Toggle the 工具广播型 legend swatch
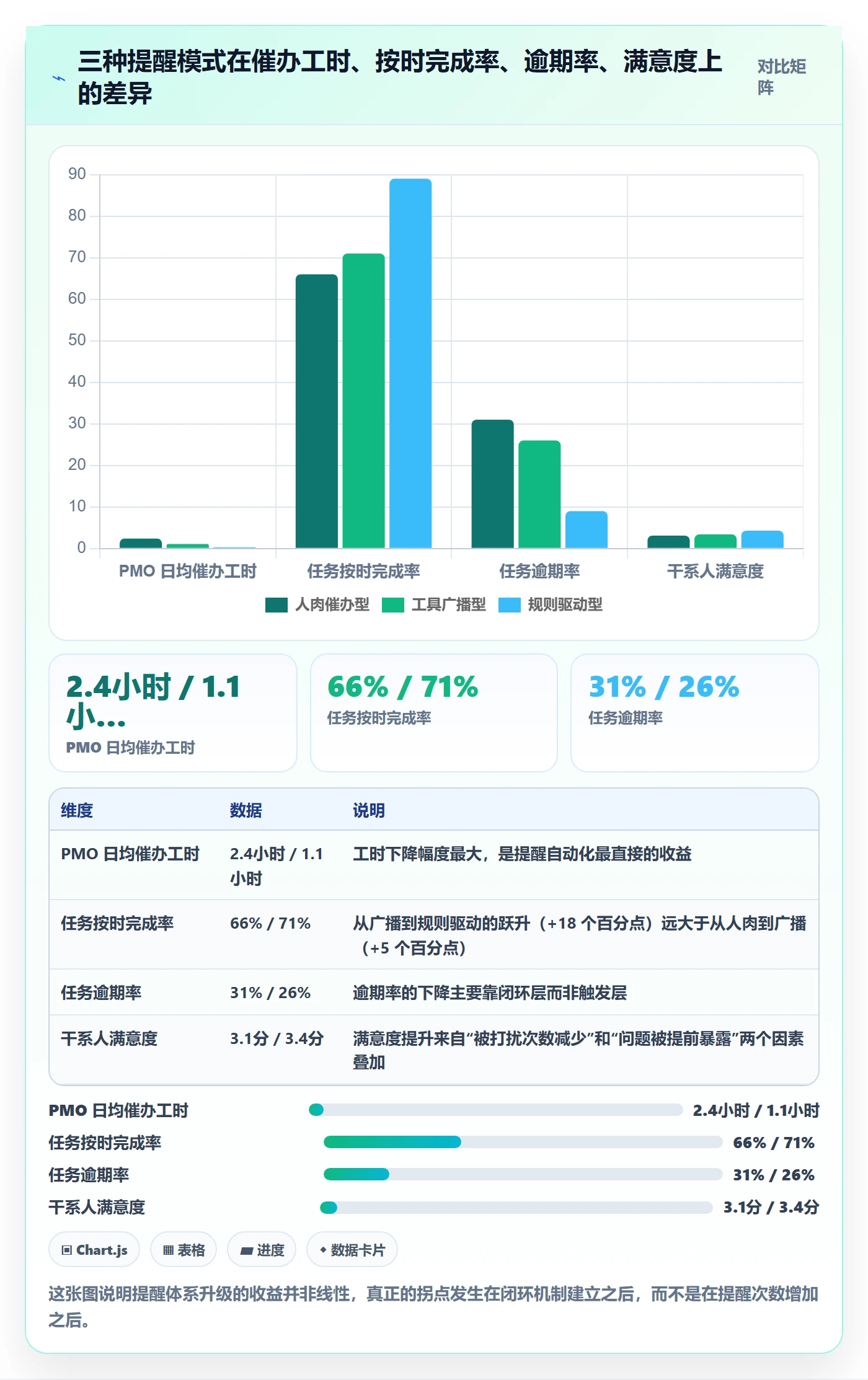 tap(392, 605)
